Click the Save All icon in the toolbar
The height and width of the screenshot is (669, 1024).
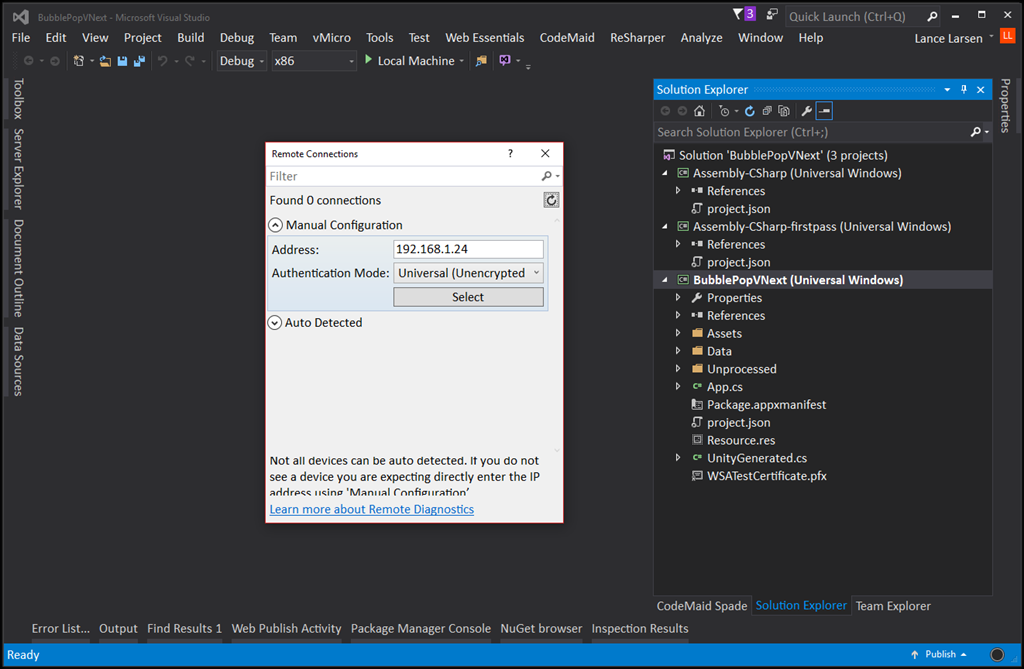(139, 61)
